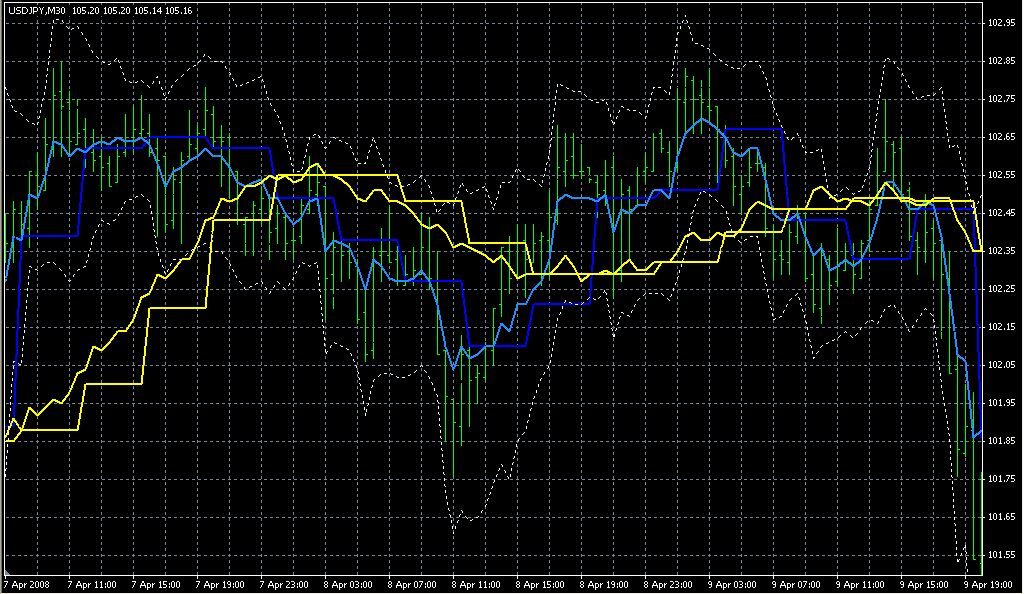This screenshot has height=594, width=1024.
Task: Click the 8 Apr 11:00 time marker
Action: pyautogui.click(x=478, y=583)
